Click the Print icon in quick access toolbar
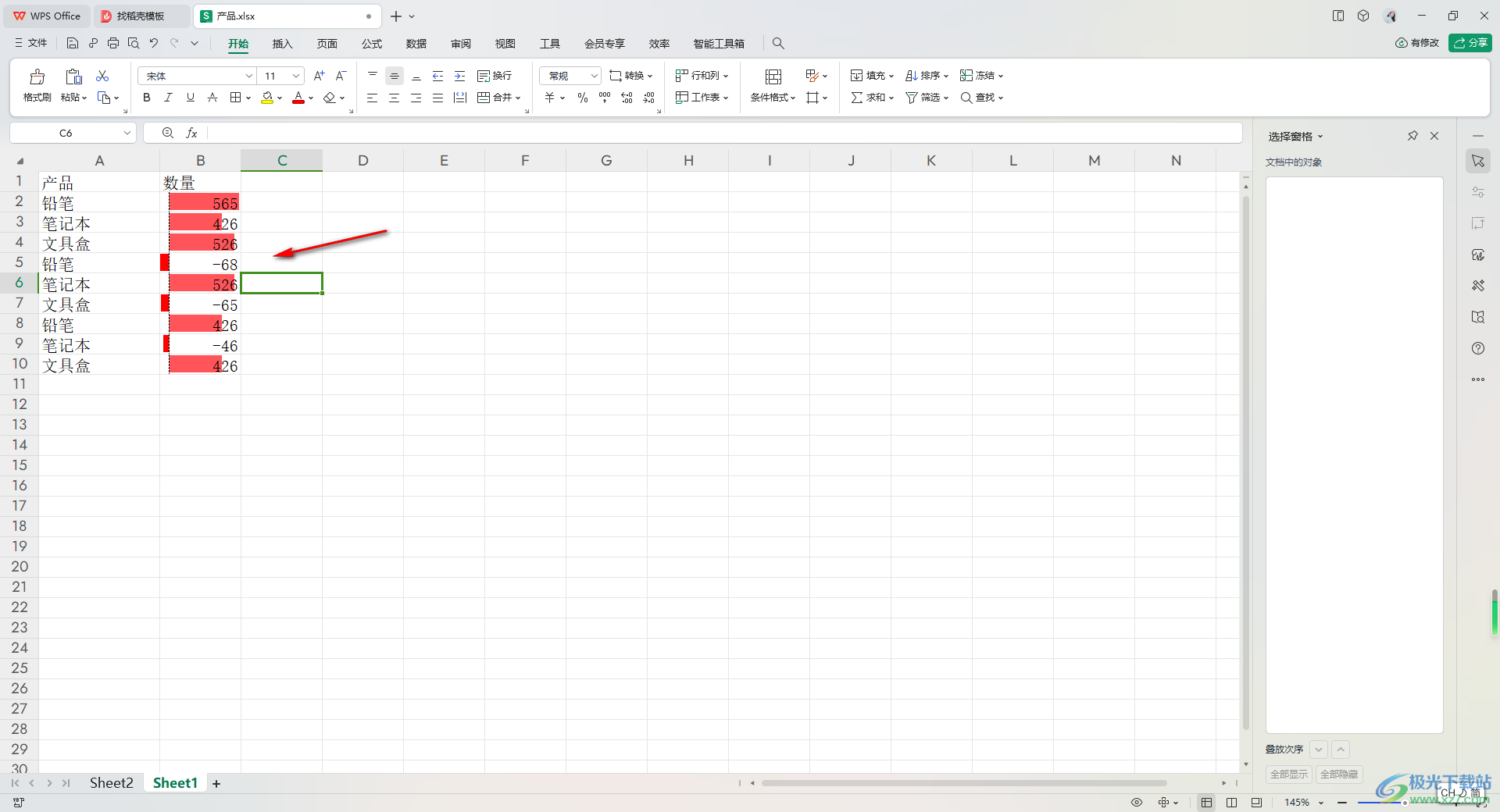 point(113,43)
